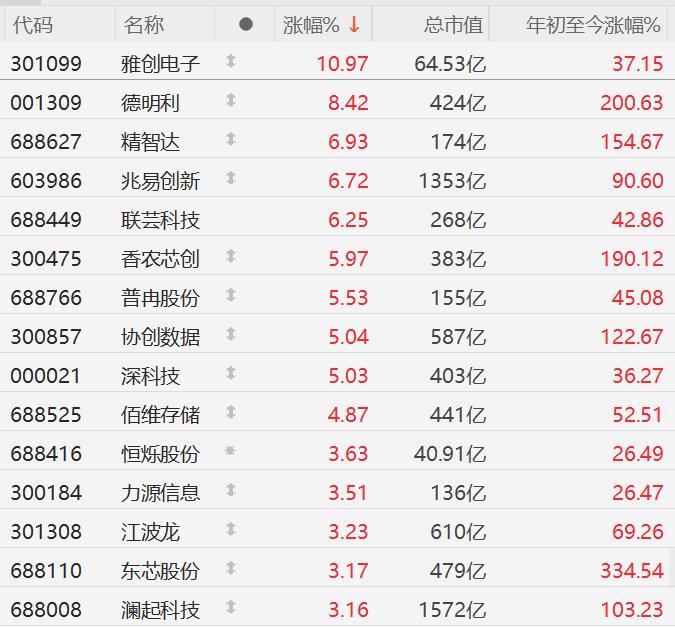Open the 雅创电子 stock name
Viewport: 675px width, 627px height.
[160, 65]
